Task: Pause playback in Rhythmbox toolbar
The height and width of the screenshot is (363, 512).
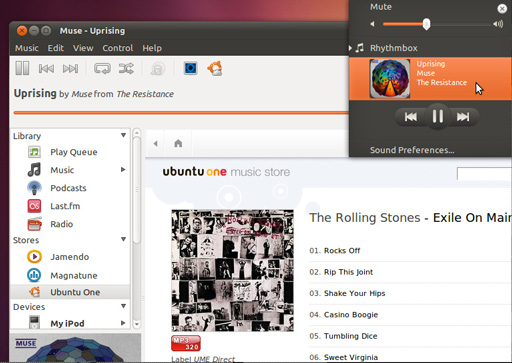Action: [22, 68]
